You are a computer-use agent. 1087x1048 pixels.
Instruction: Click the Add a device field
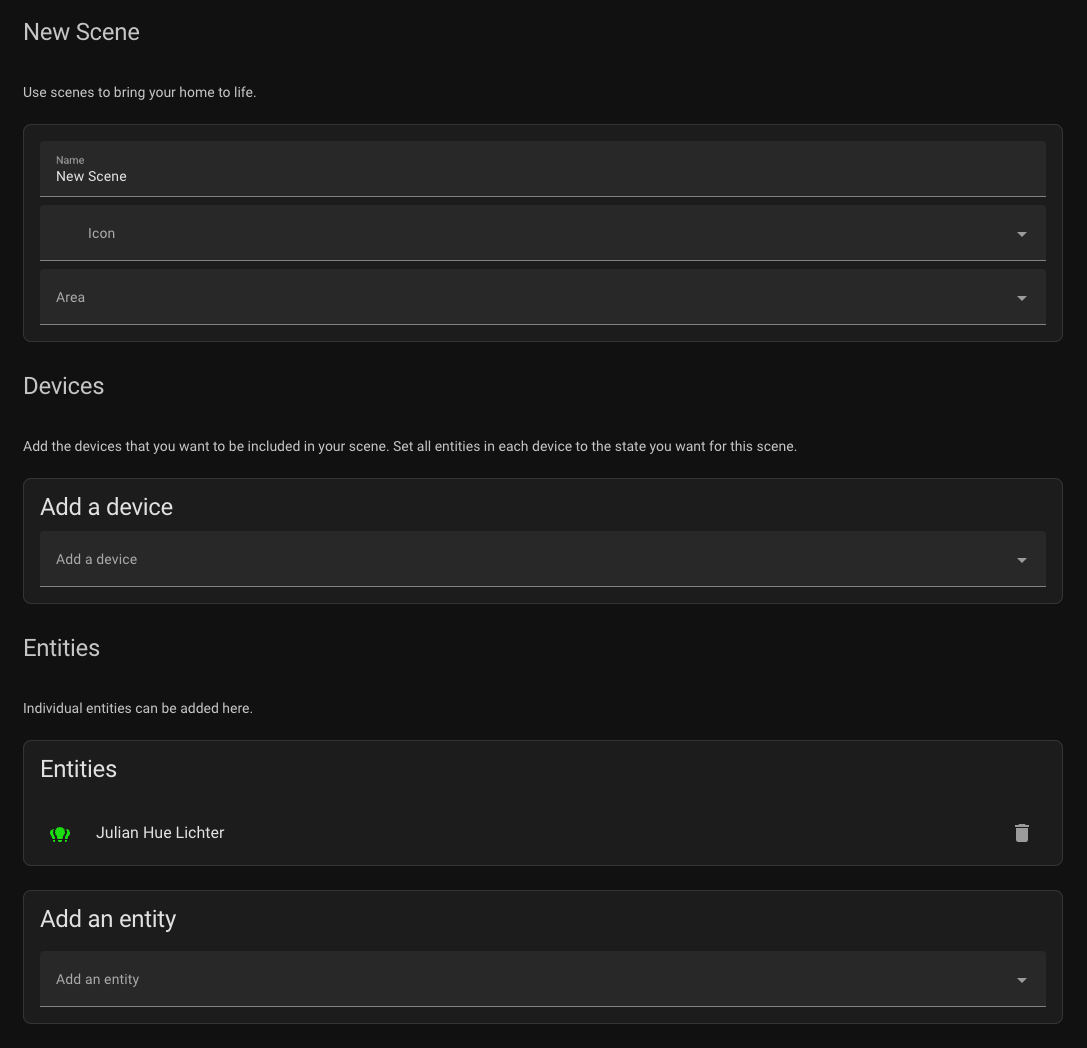543,559
